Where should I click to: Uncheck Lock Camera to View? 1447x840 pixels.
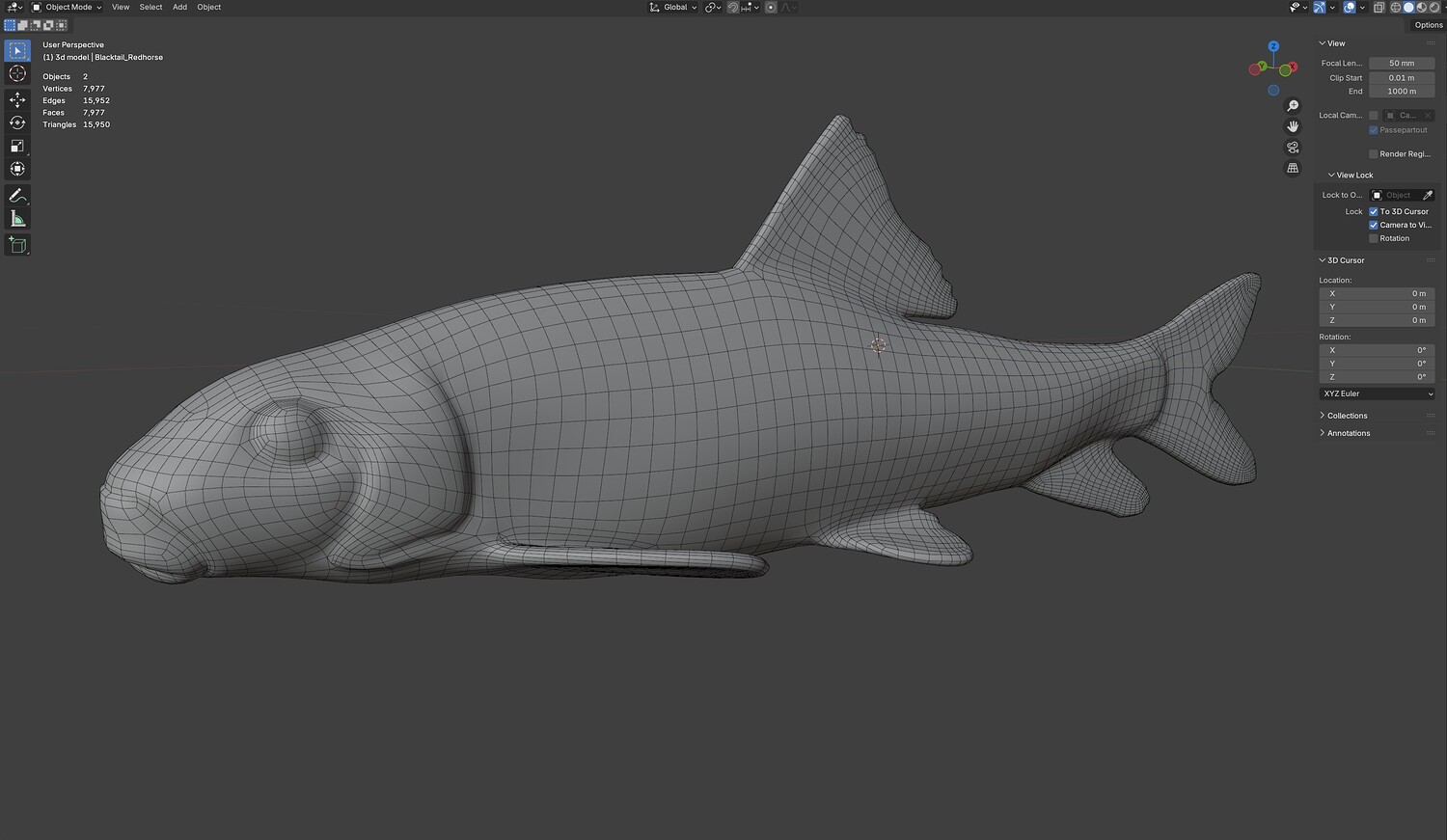1374,225
